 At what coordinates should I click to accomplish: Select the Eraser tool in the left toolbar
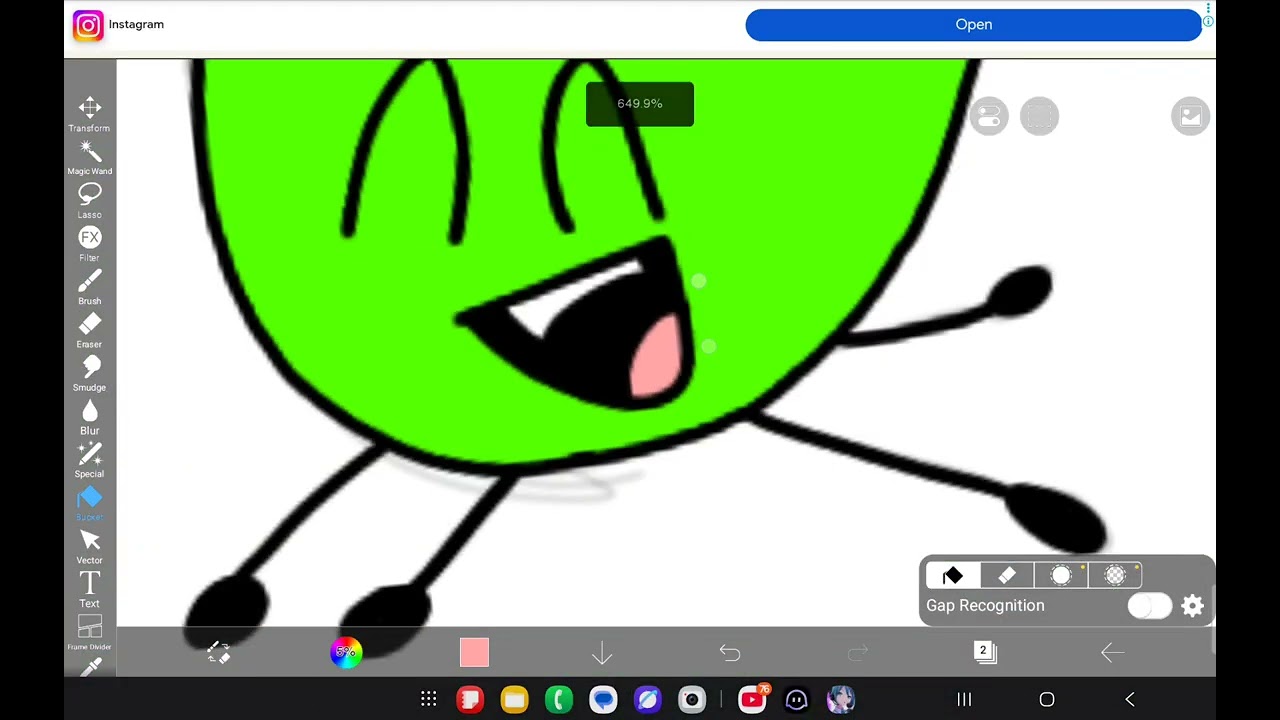90,330
